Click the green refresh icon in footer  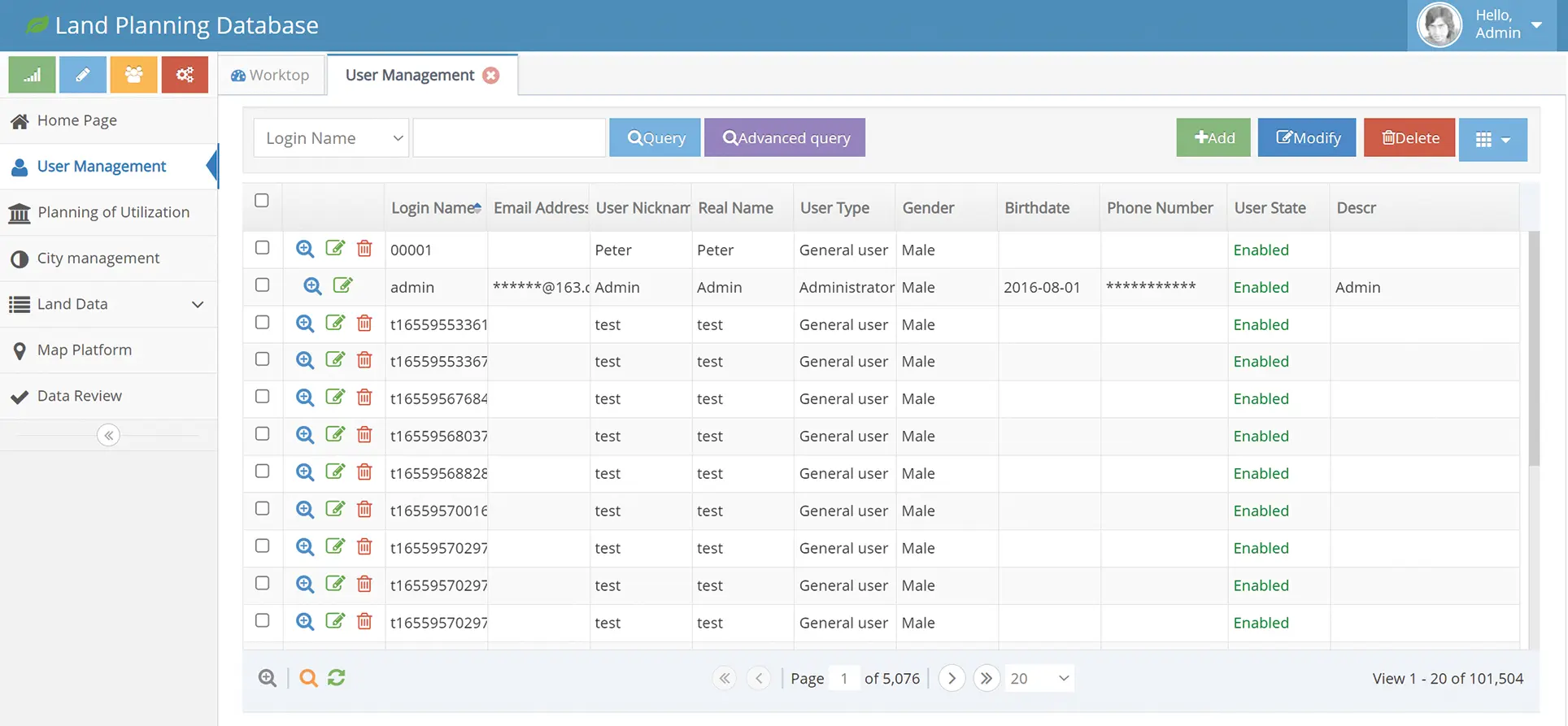click(x=337, y=677)
